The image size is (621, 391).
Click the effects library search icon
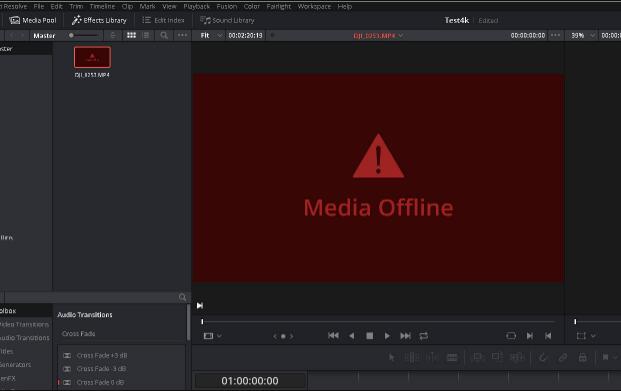point(182,297)
